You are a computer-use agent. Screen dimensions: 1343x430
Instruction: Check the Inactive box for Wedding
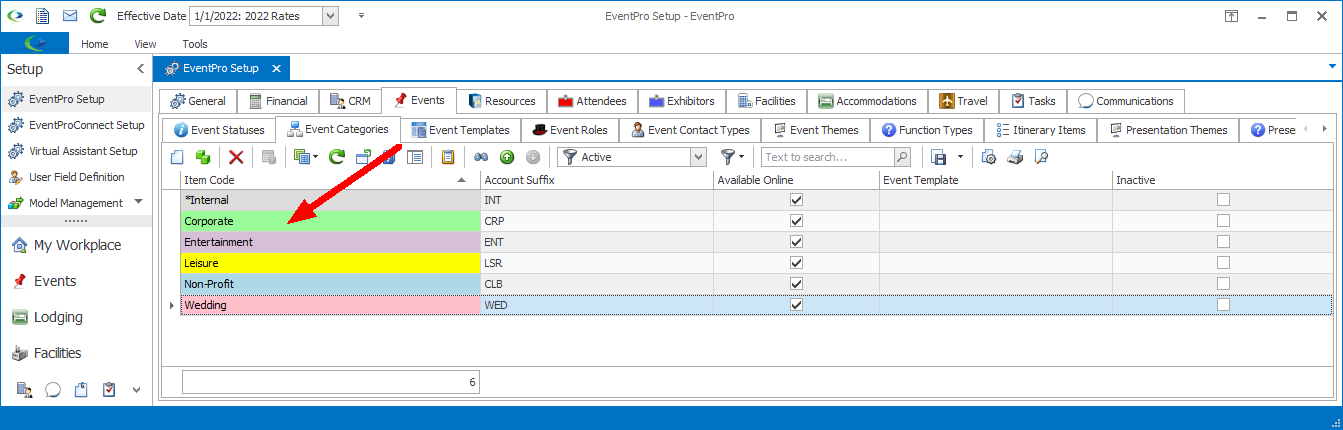[x=1223, y=305]
